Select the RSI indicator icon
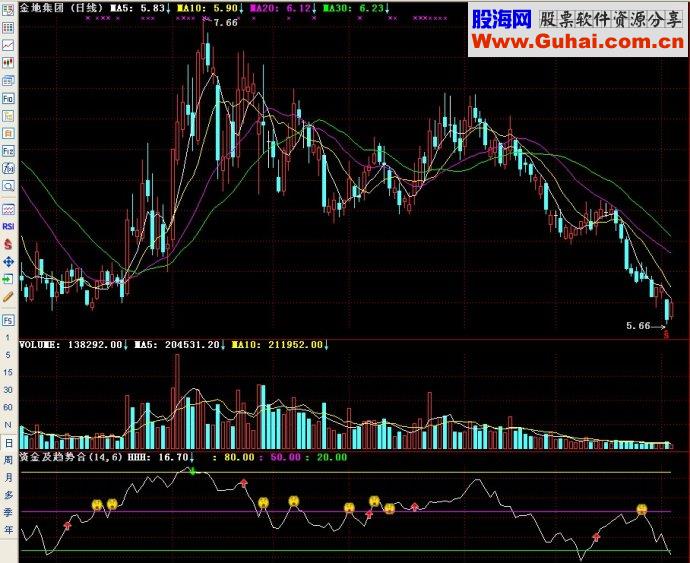 pos(8,226)
